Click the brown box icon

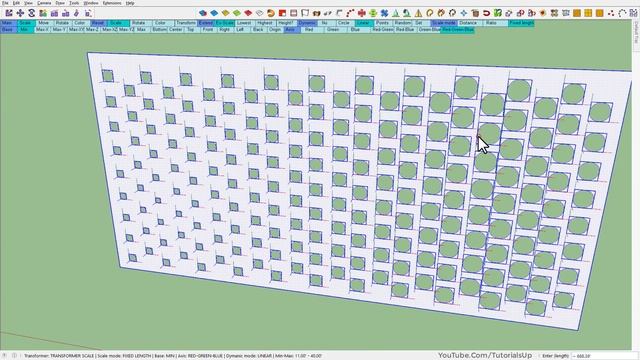(475, 13)
